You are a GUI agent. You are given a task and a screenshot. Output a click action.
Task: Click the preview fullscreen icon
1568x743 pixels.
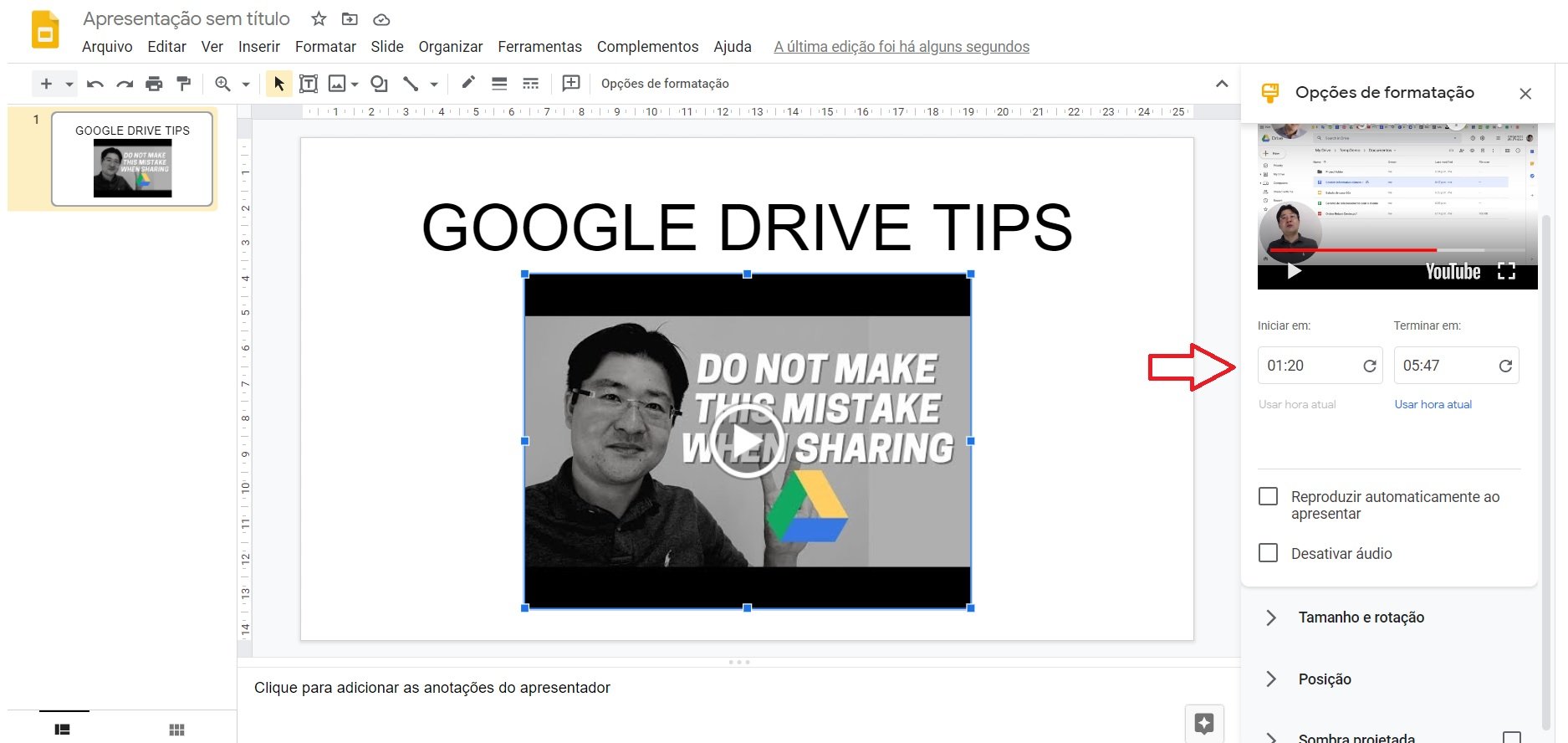1506,271
